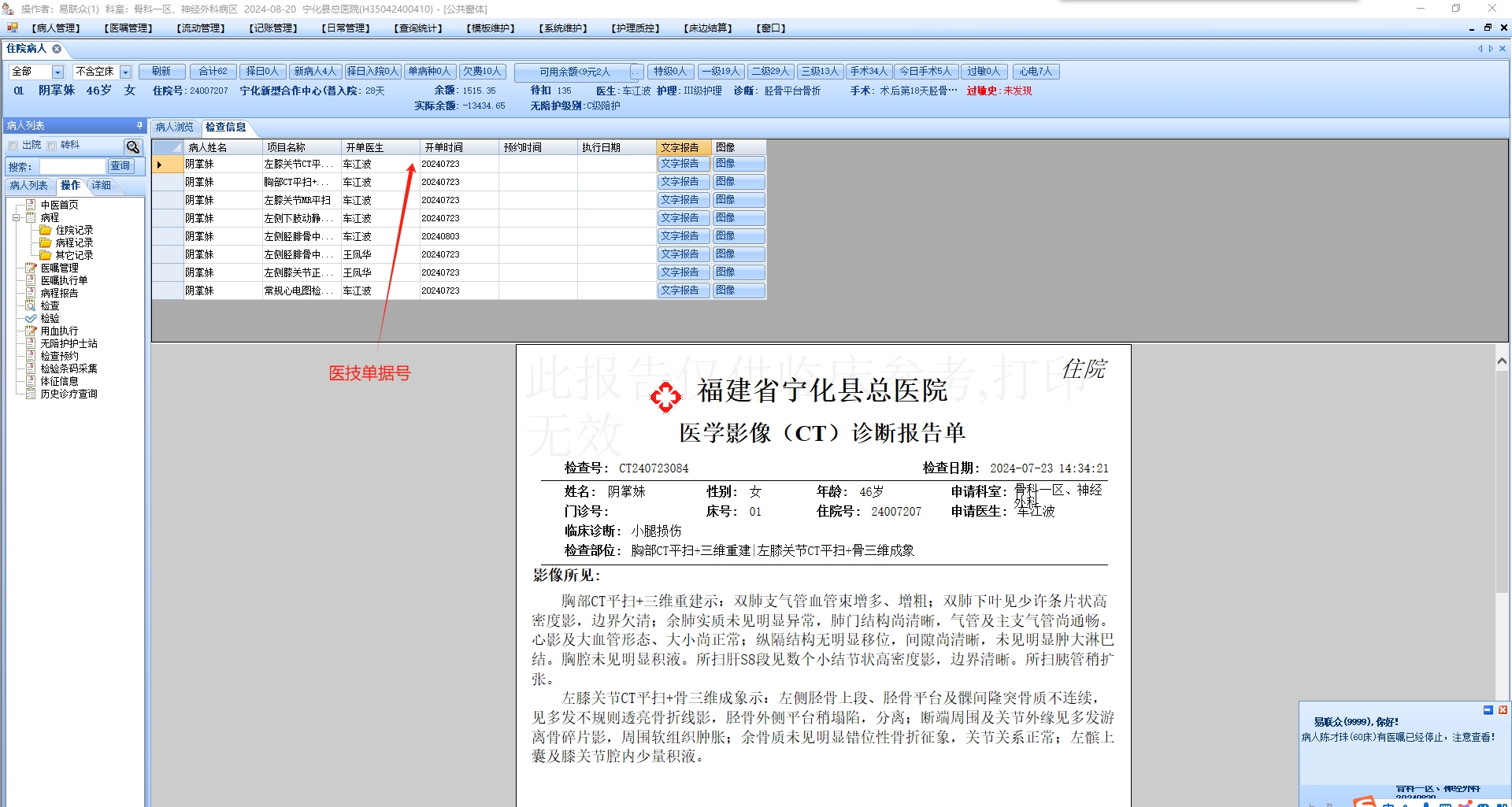Click the ellipsis button beside 可用余额<9元2人

pyautogui.click(x=636, y=72)
